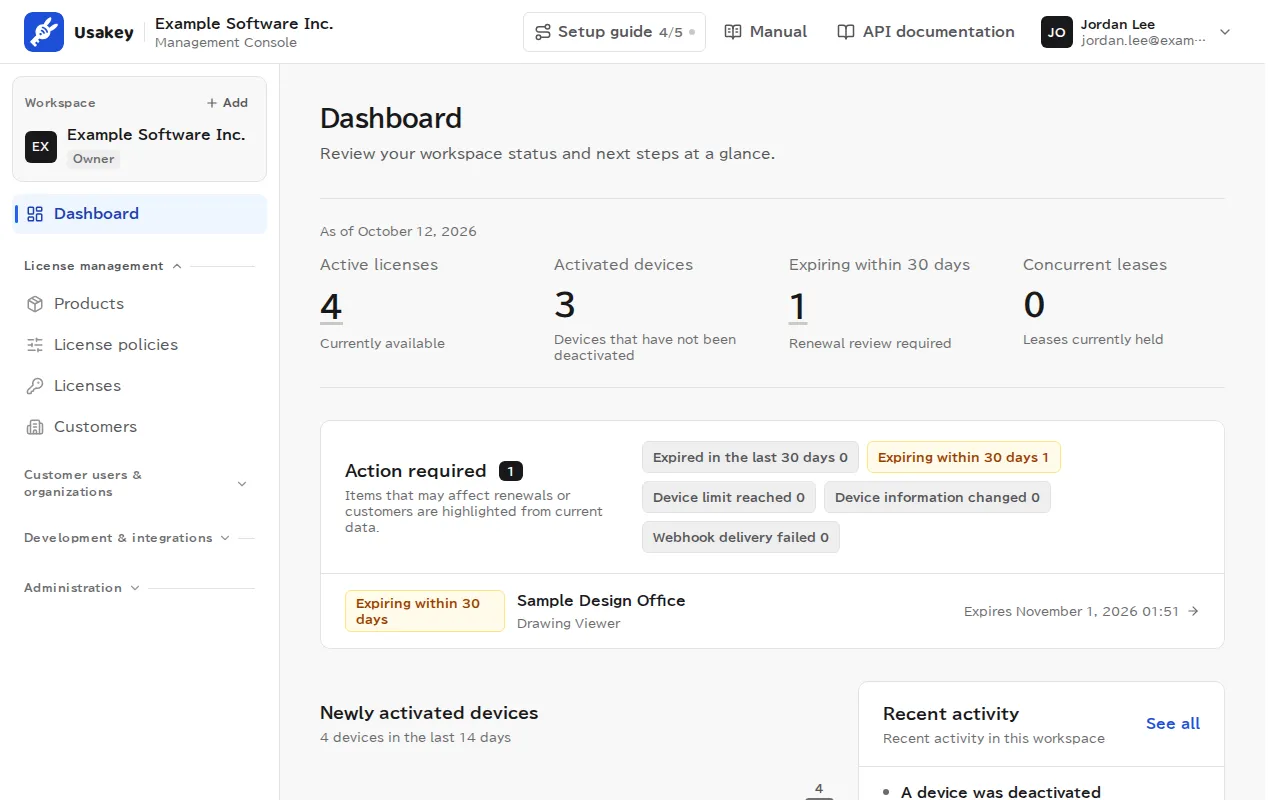This screenshot has width=1280, height=800.
Task: Select Device information changed filter
Action: point(937,498)
